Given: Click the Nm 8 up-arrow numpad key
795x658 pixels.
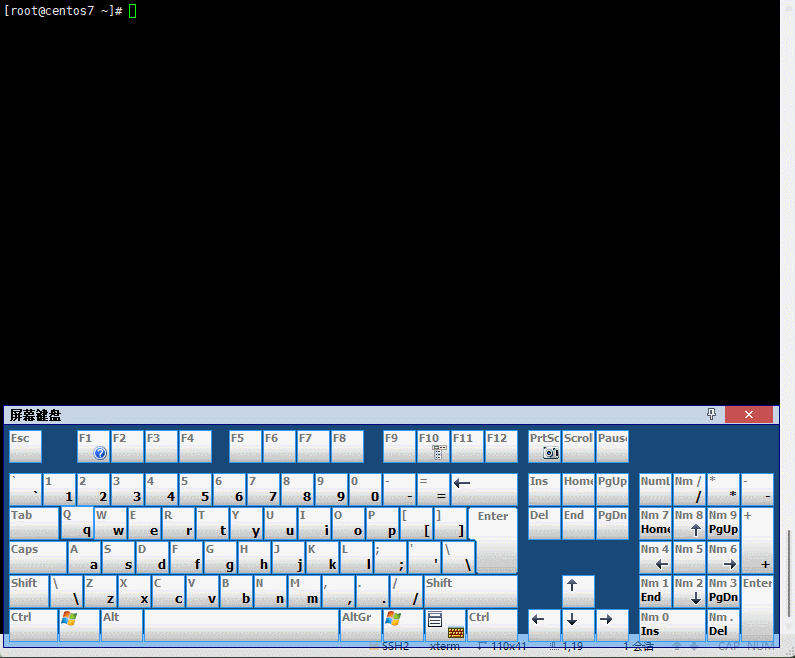Looking at the screenshot, I should click(689, 523).
